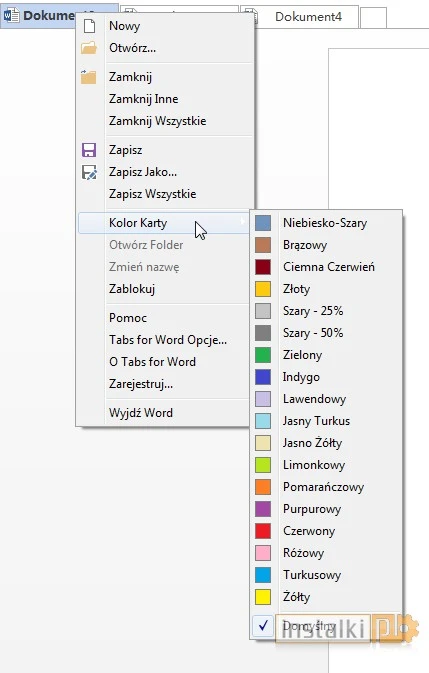Pick the Czerwony color swatch
The width and height of the screenshot is (429, 673).
tap(263, 531)
